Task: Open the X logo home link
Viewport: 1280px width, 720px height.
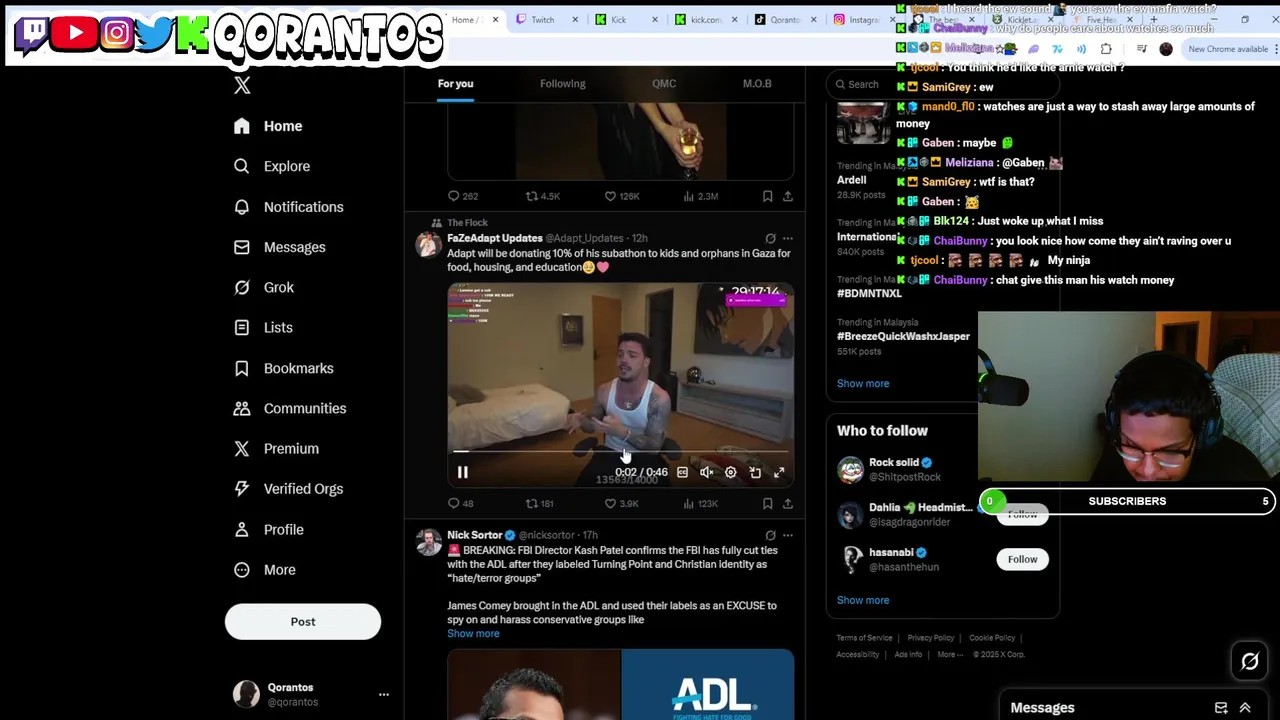Action: tap(242, 85)
